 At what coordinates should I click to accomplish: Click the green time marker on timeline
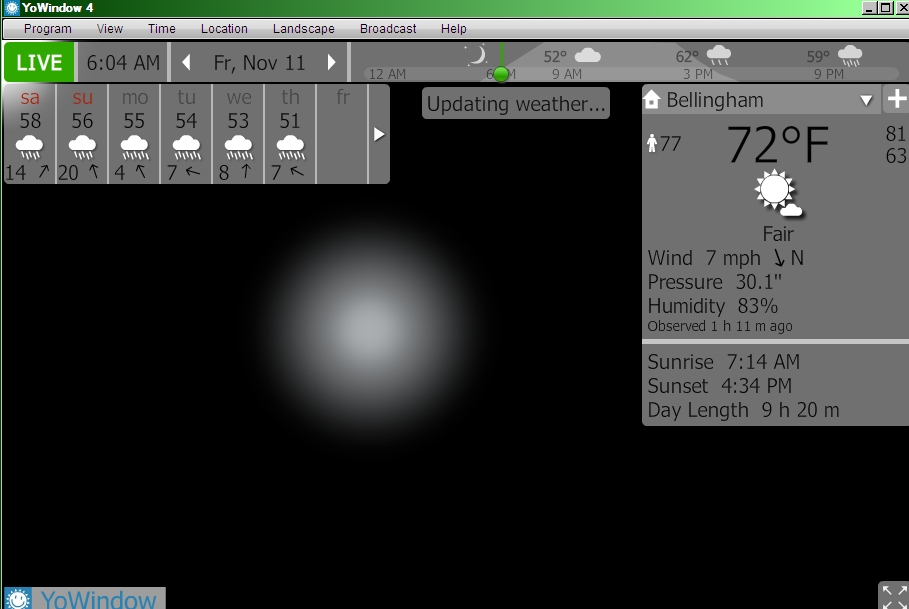(501, 74)
